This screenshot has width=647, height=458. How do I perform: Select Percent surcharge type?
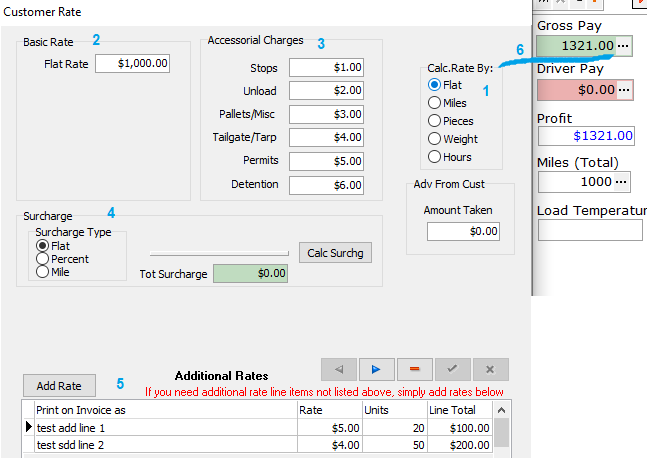(x=43, y=259)
